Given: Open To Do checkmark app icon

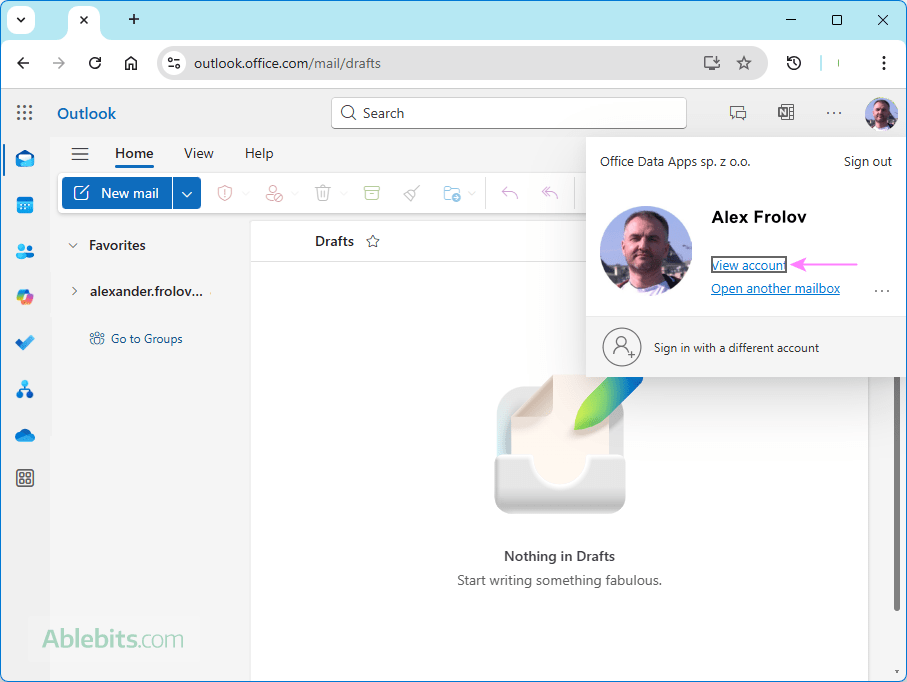Looking at the screenshot, I should [25, 342].
